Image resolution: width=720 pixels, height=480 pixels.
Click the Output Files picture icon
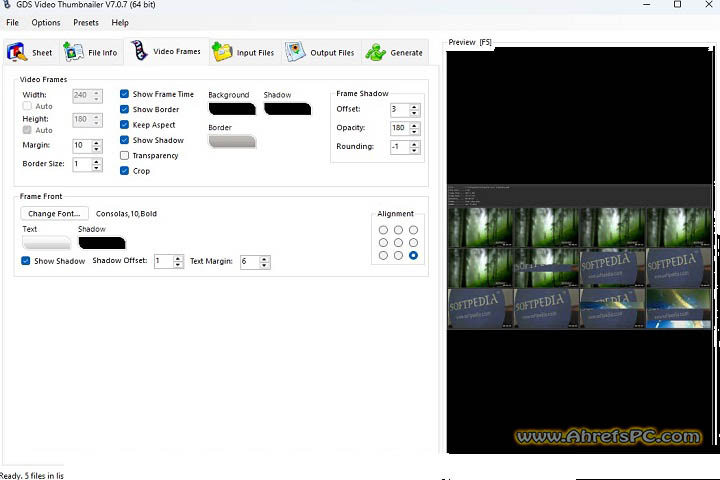[x=295, y=51]
